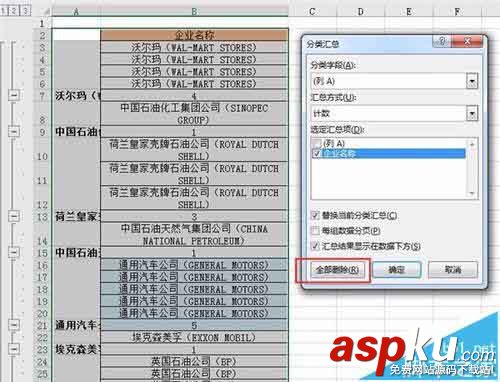Click cell with 沃尔玛 in row 3
This screenshot has width=500, height=382.
194,47
